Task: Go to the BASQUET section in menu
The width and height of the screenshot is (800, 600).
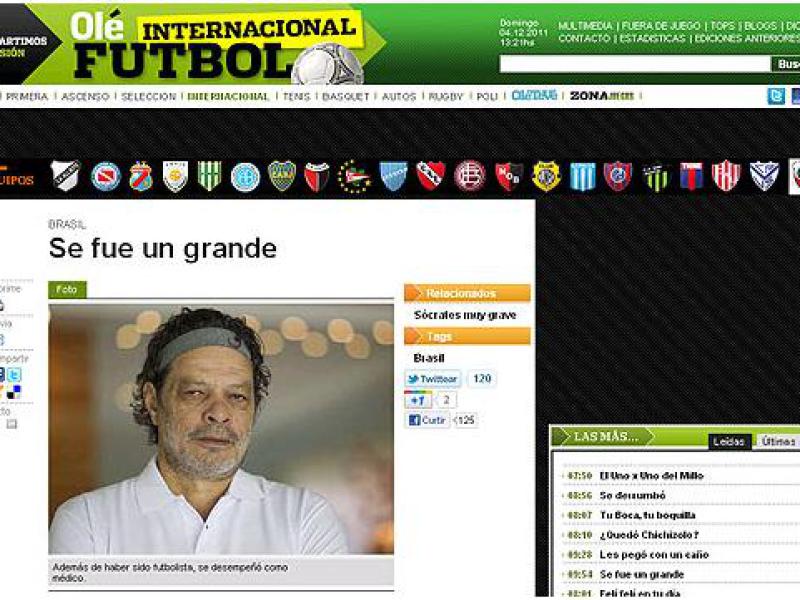Action: [x=345, y=97]
